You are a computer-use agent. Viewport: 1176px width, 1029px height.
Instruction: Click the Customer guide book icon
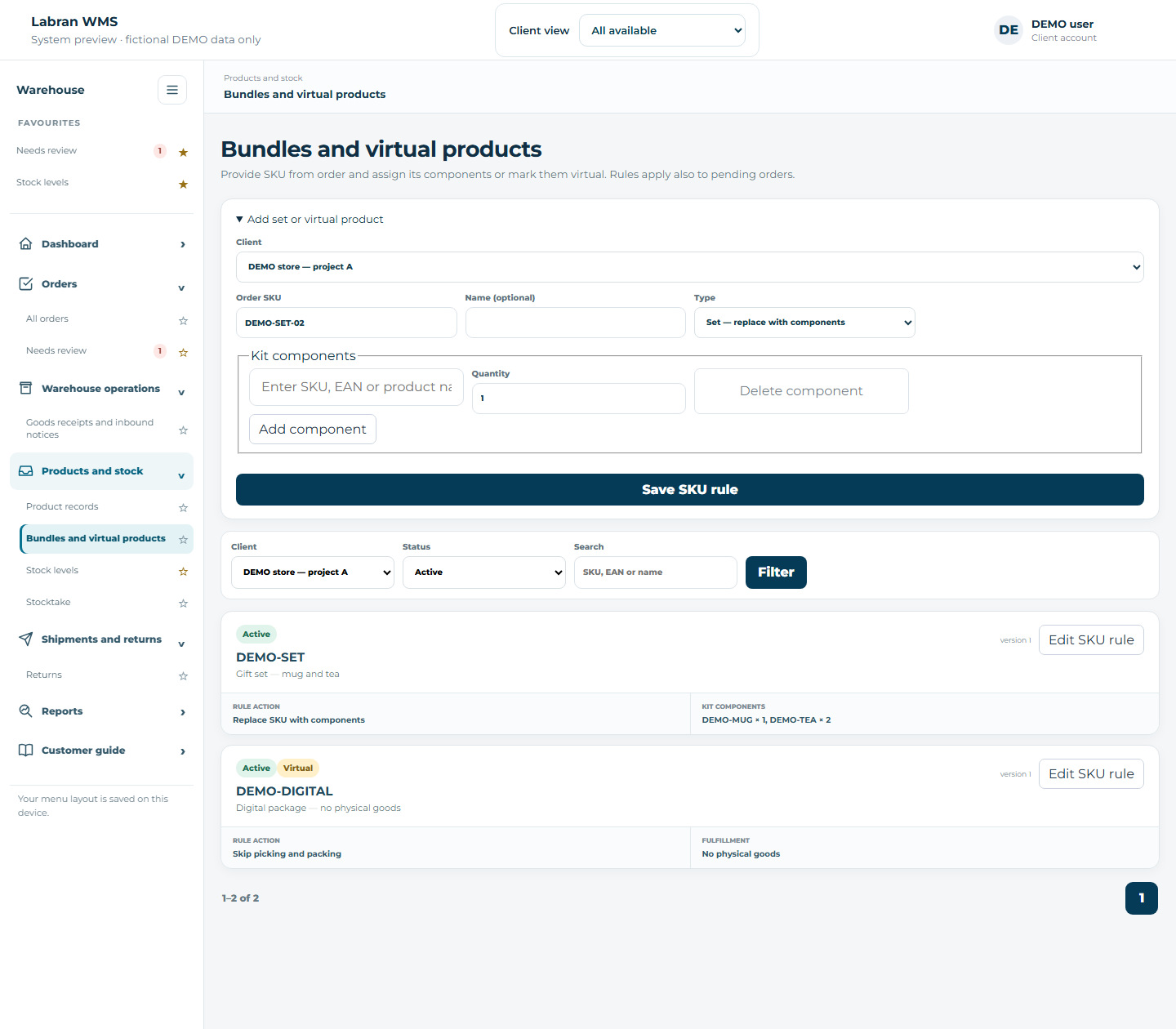(26, 750)
